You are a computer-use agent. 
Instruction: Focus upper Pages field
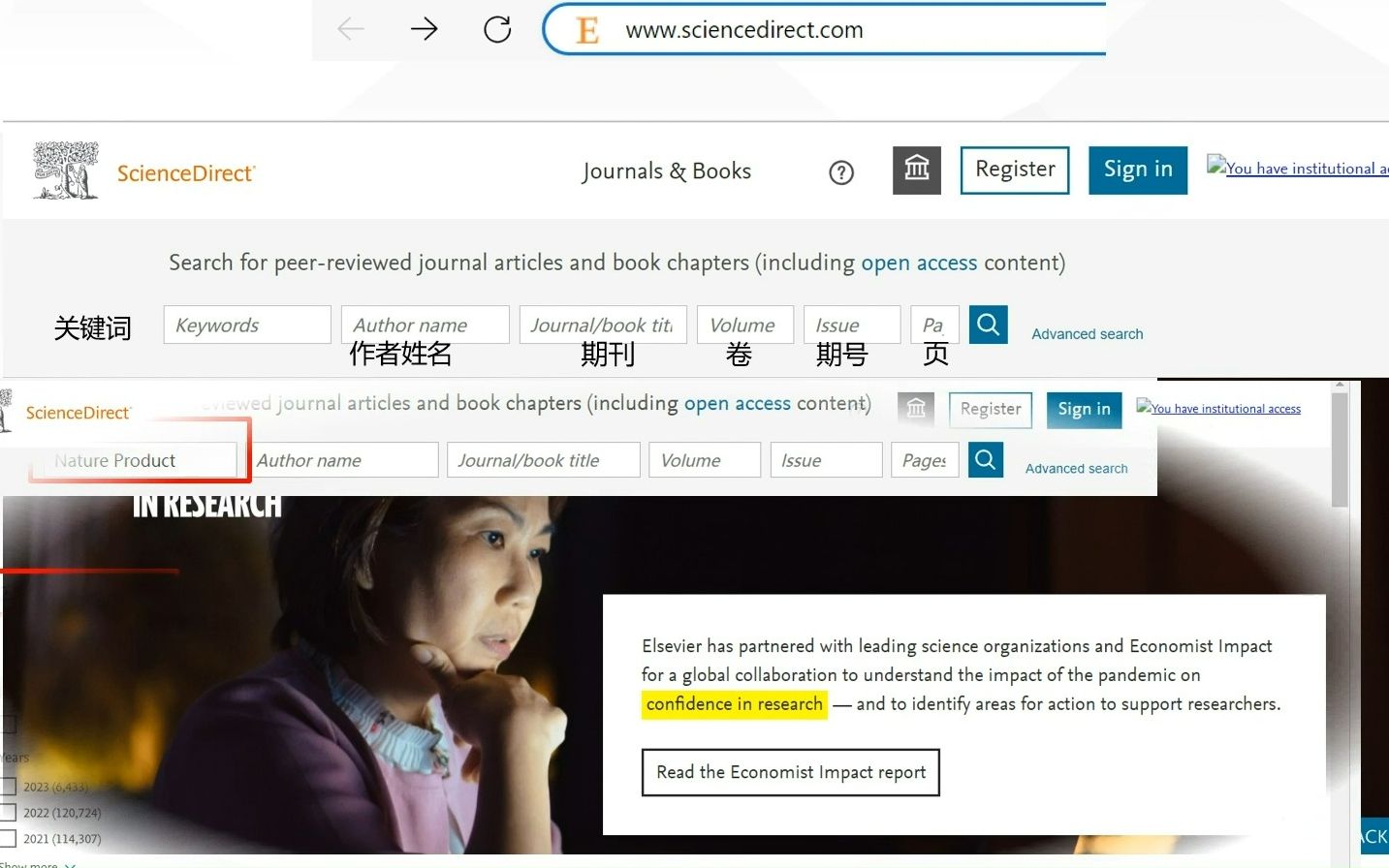pyautogui.click(x=935, y=325)
